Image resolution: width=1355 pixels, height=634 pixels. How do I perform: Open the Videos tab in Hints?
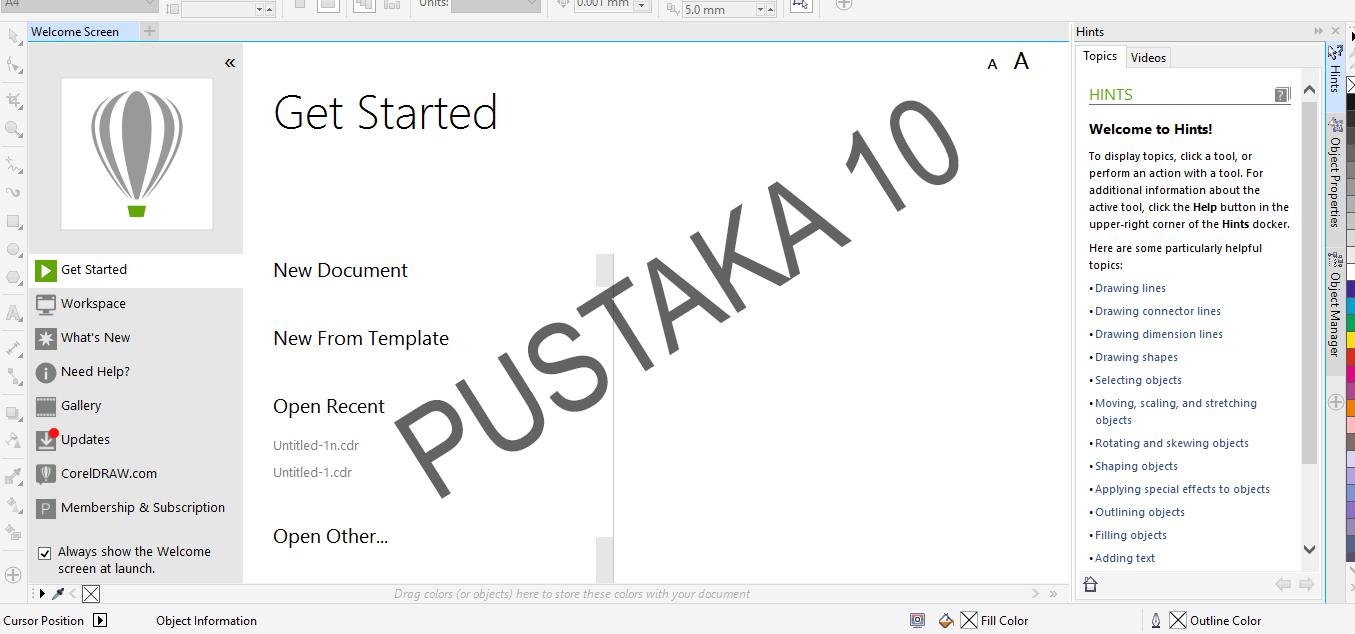click(x=1148, y=58)
